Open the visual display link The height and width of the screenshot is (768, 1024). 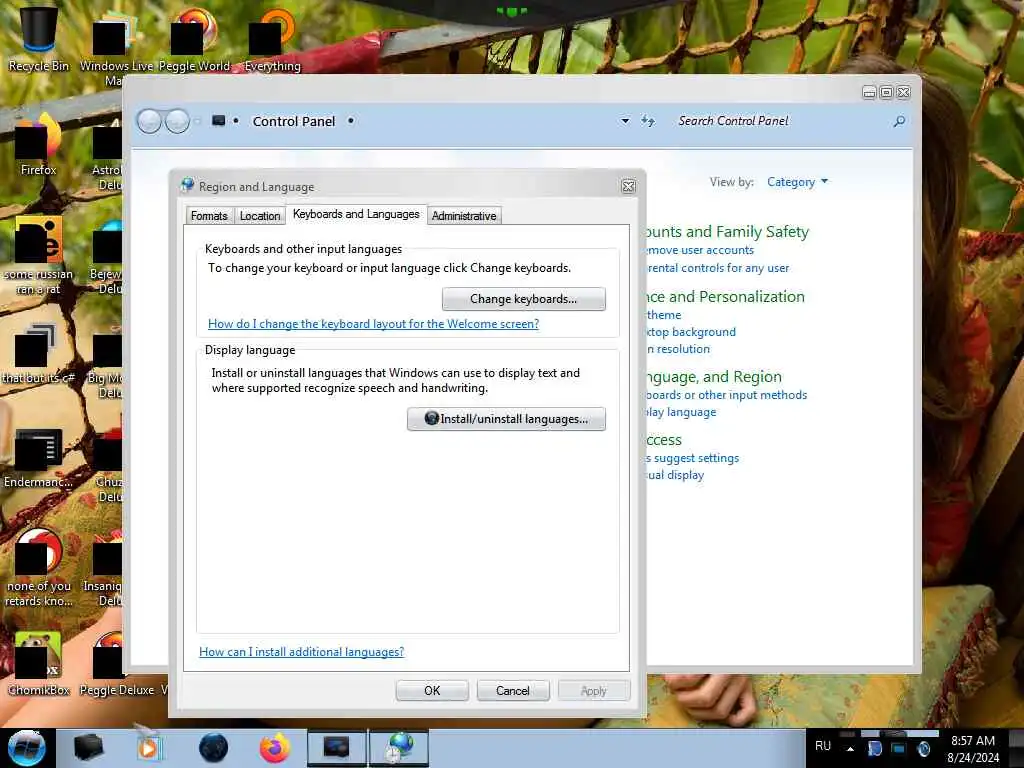coord(675,475)
